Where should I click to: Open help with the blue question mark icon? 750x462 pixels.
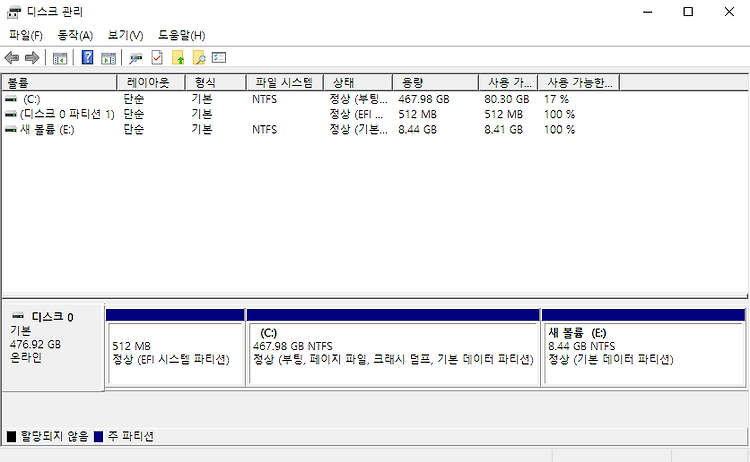coord(87,57)
